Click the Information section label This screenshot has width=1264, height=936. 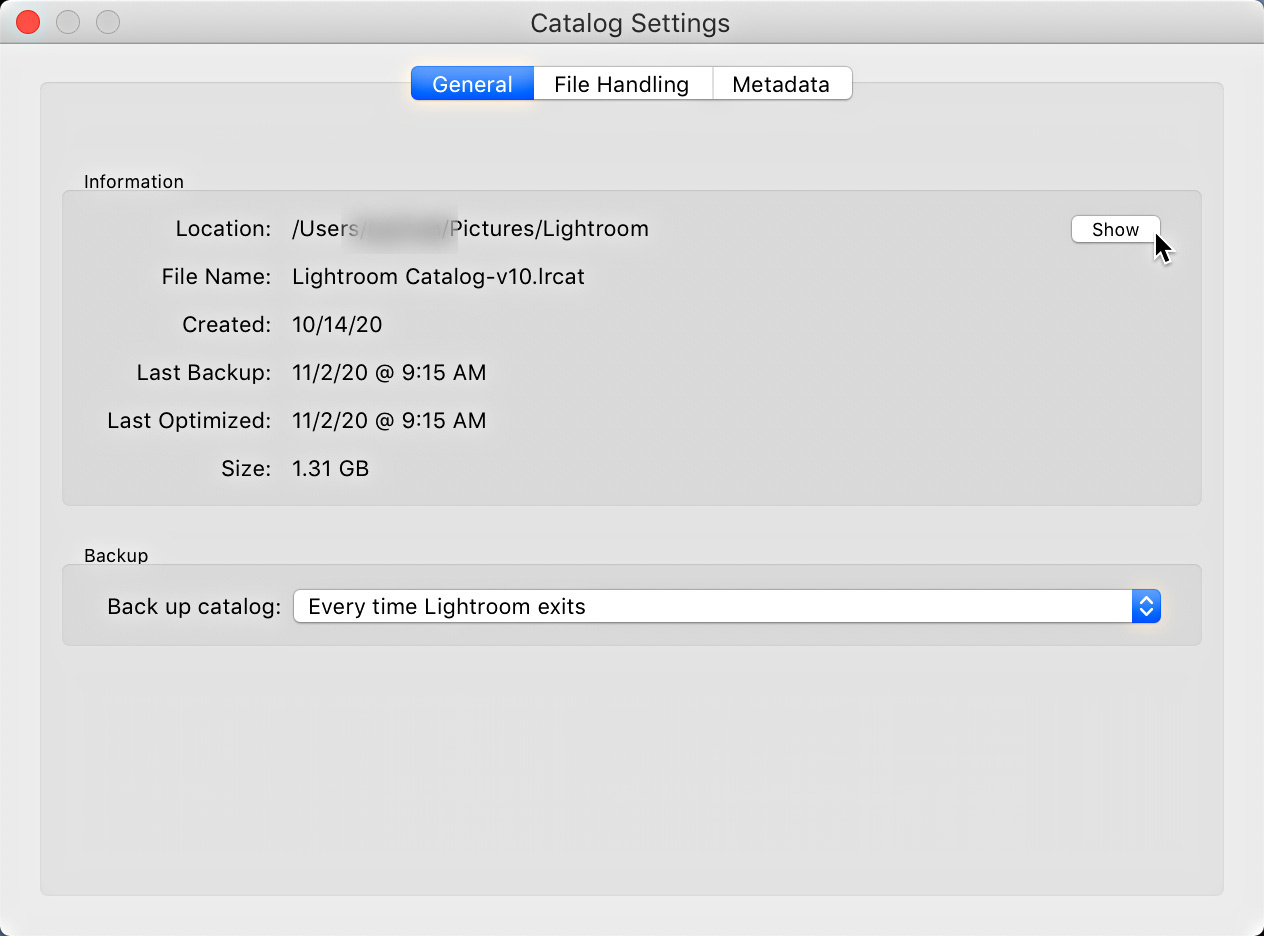coord(134,181)
